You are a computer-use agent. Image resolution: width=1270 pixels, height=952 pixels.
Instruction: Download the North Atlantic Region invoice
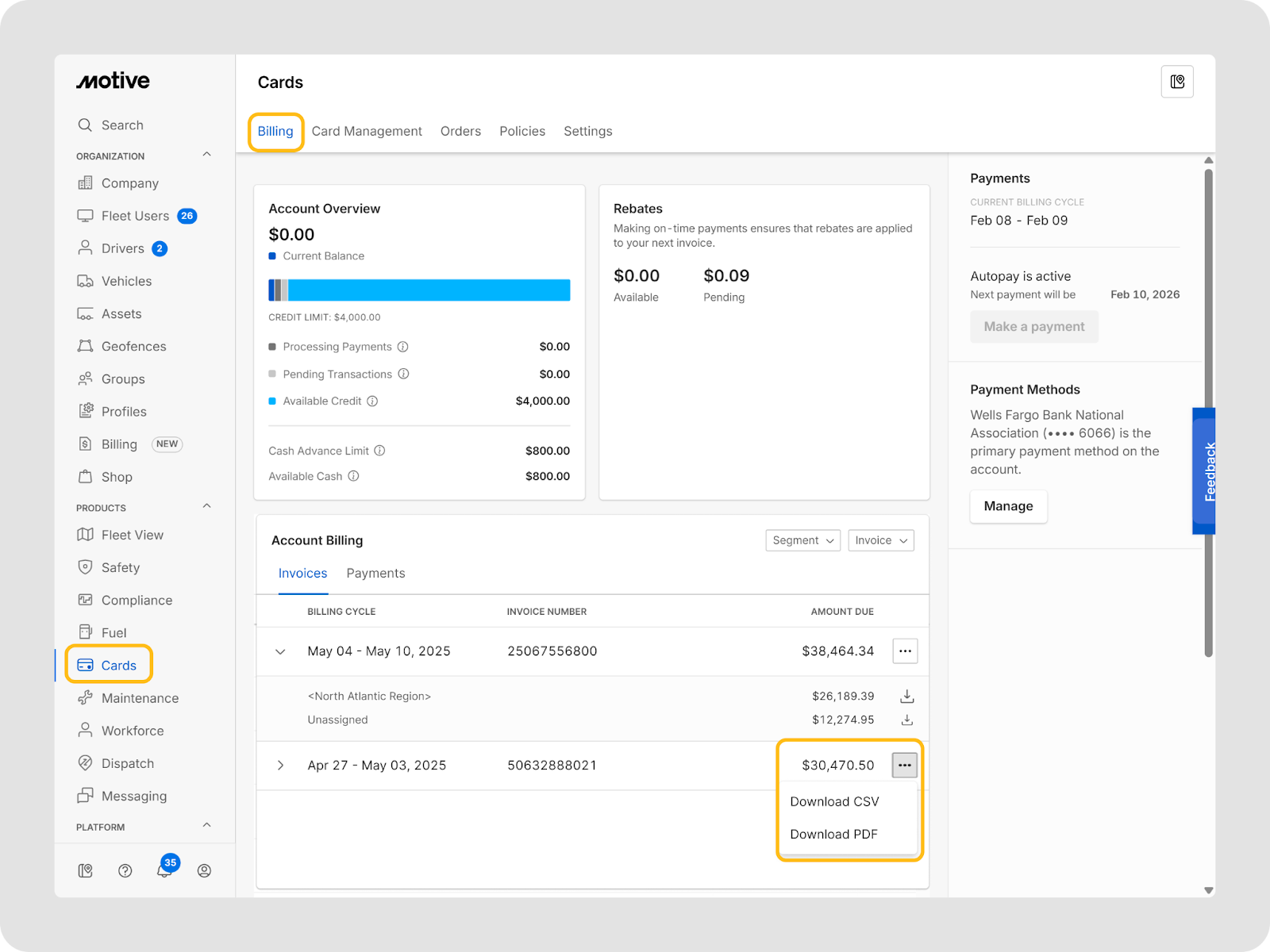(906, 697)
